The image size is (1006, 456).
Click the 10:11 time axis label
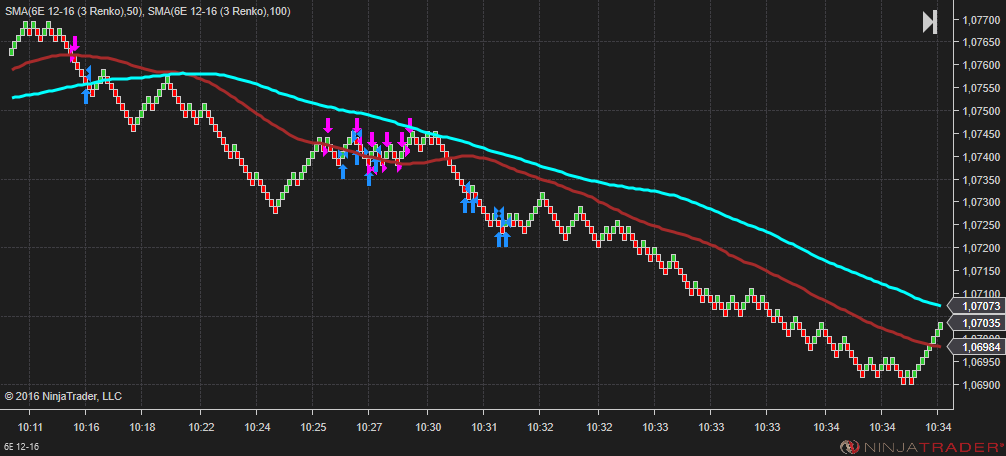[x=30, y=427]
